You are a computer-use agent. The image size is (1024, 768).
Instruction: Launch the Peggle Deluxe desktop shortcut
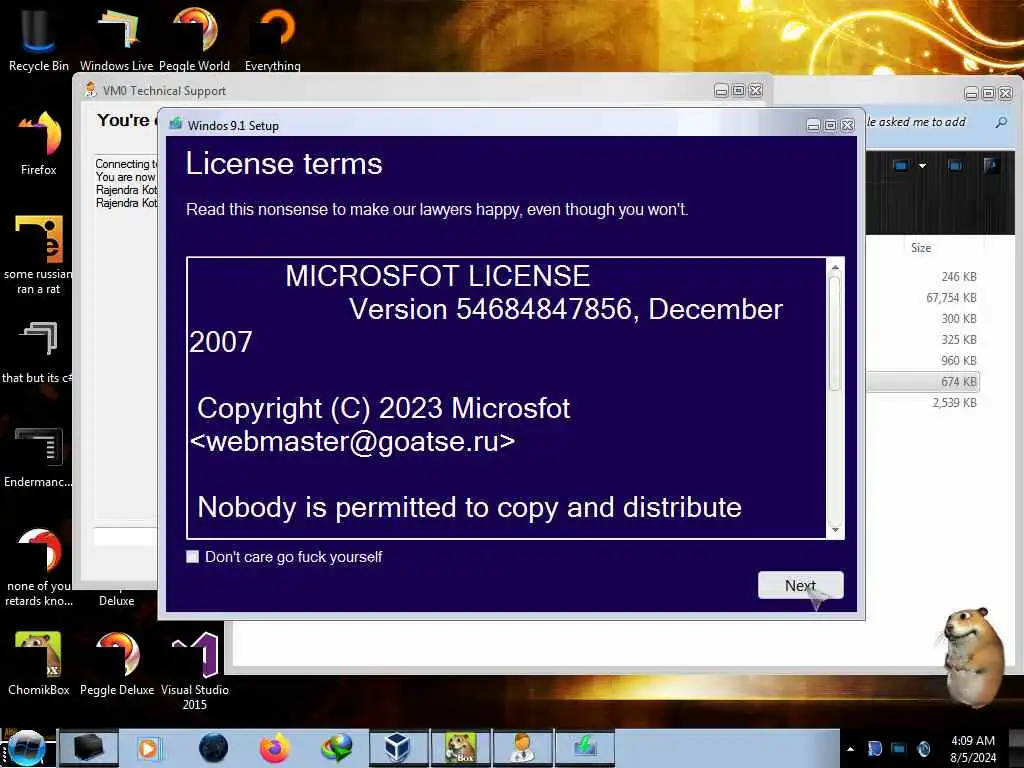click(x=117, y=664)
